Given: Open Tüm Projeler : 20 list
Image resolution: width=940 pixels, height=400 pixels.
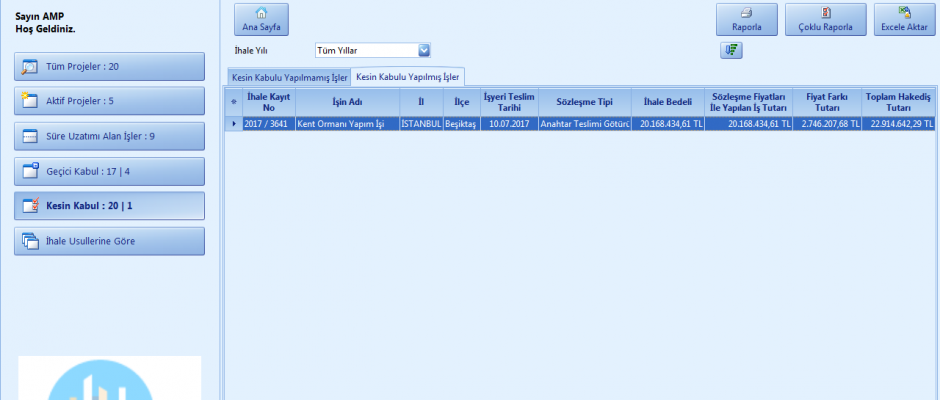Looking at the screenshot, I should tap(110, 66).
